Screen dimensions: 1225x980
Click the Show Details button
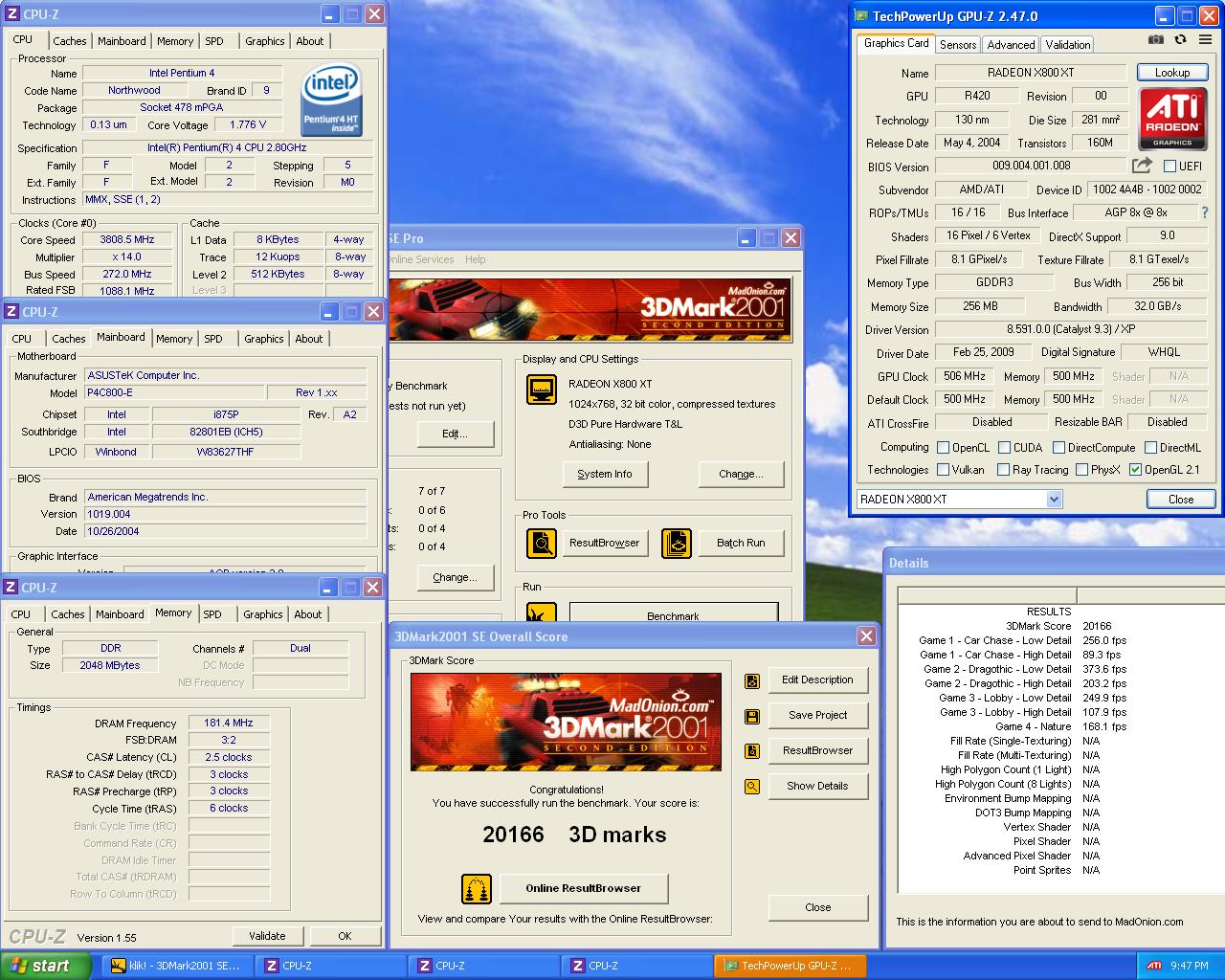pyautogui.click(x=817, y=787)
